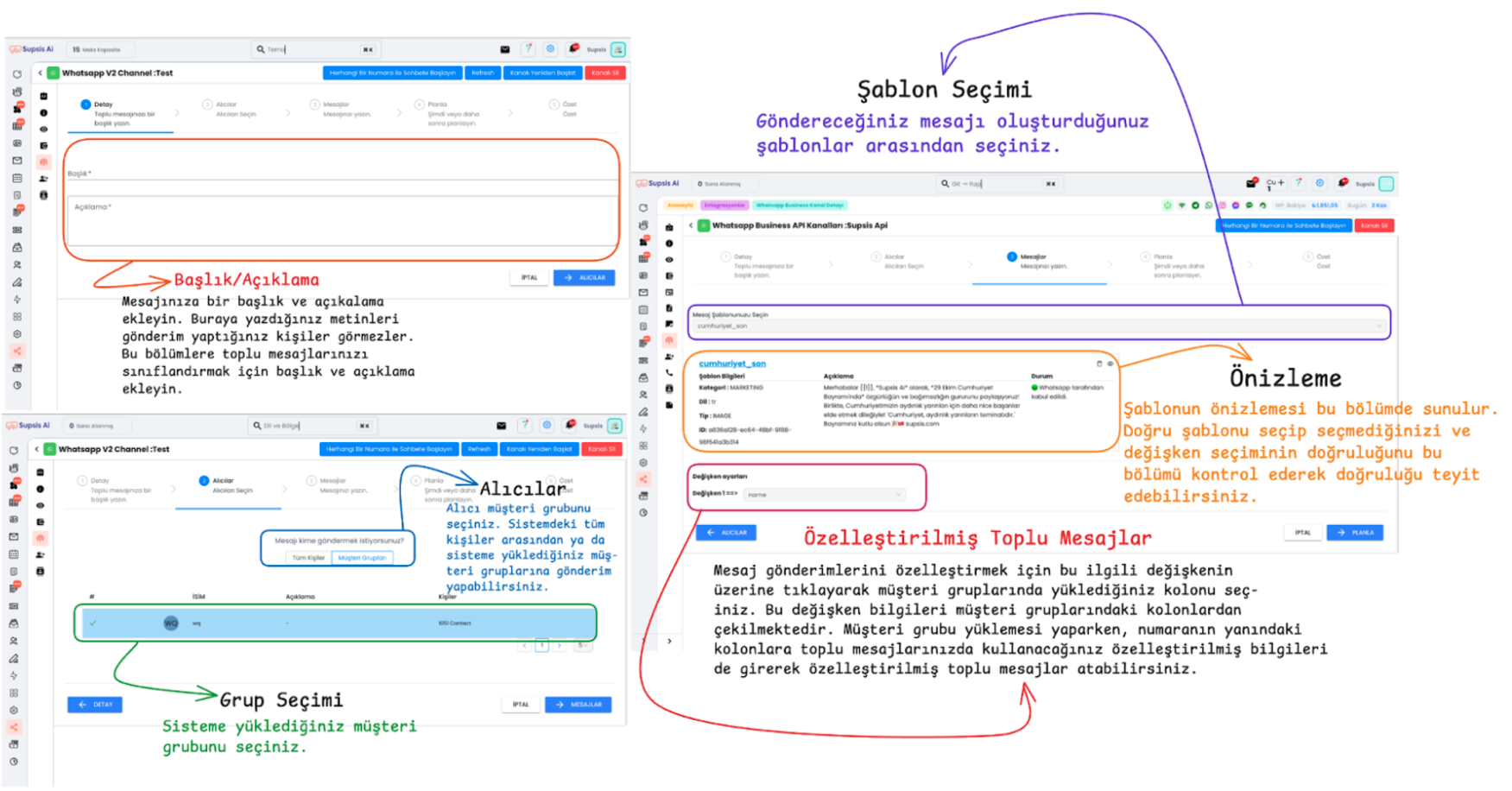
Task: Open clock icon at bottom of Detay screen sidebar
Action: 17,386
